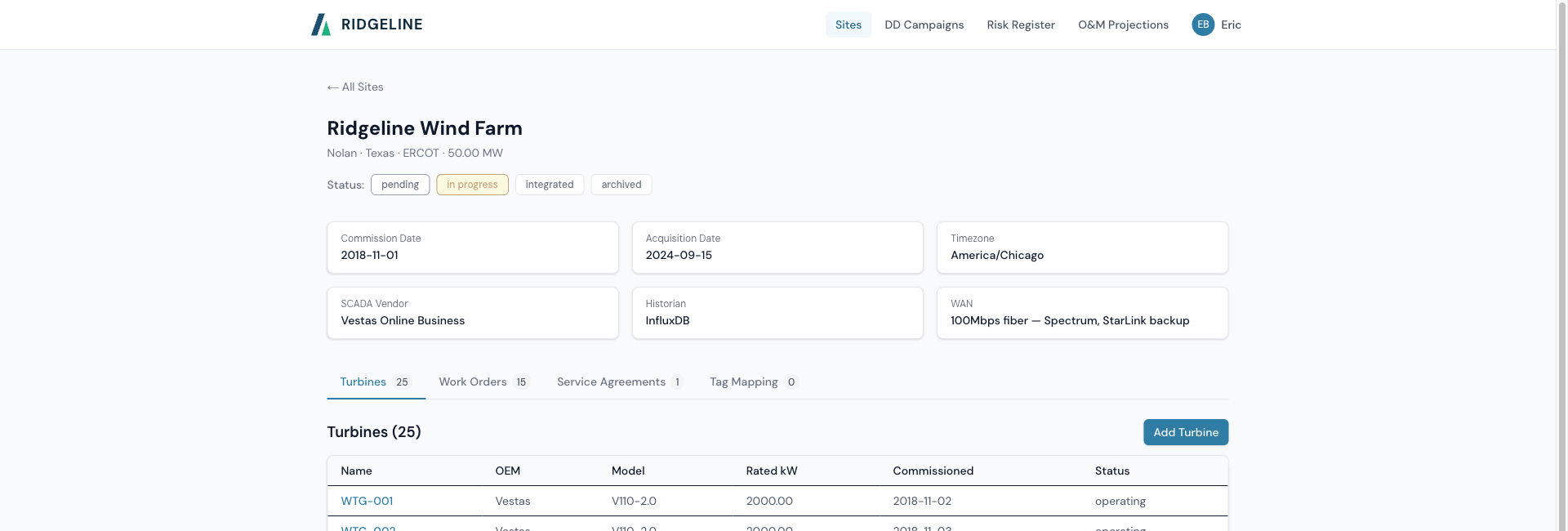This screenshot has height=531, width=1568.
Task: Click the Eric username in header
Action: tap(1231, 25)
